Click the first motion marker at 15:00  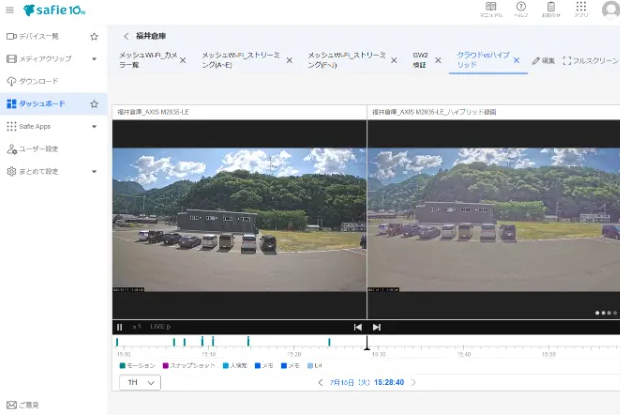(117, 342)
